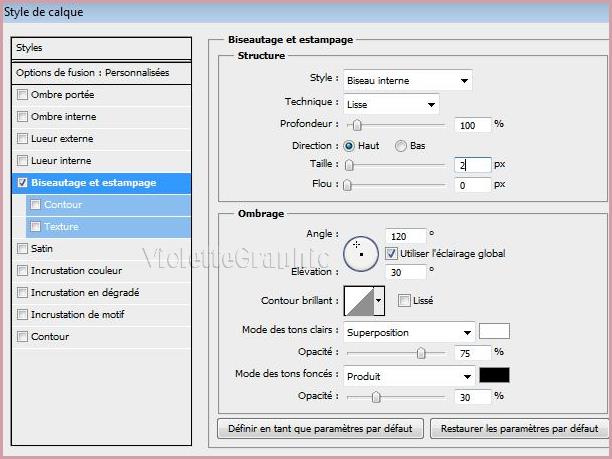Click the black shadow color swatch
Screen dimensions: 612x459
coord(494,376)
